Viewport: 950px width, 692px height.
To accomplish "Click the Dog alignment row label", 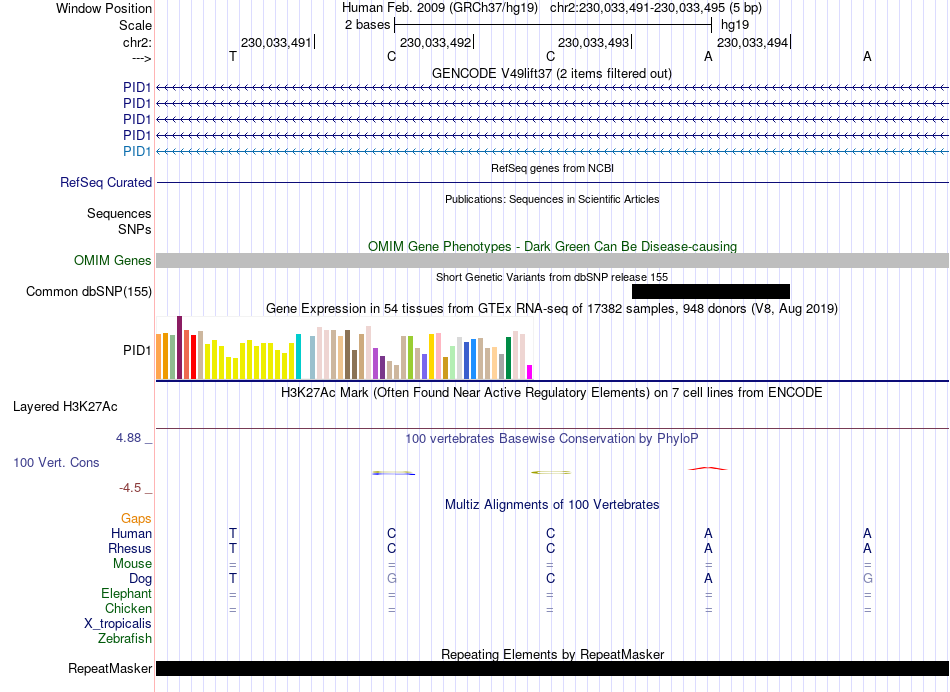I will (140, 579).
